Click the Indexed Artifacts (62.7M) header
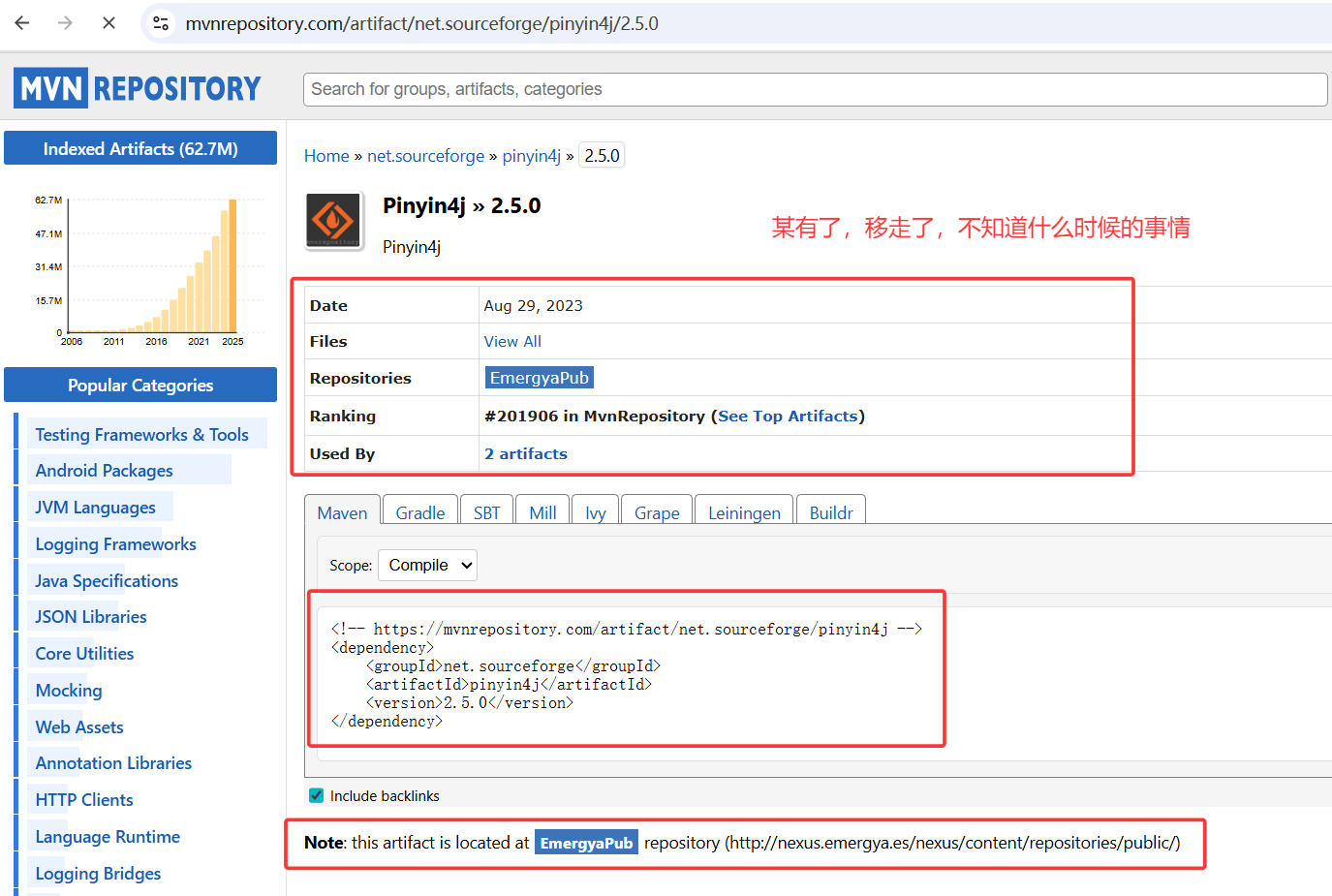Viewport: 1332px width, 896px height. [x=140, y=148]
